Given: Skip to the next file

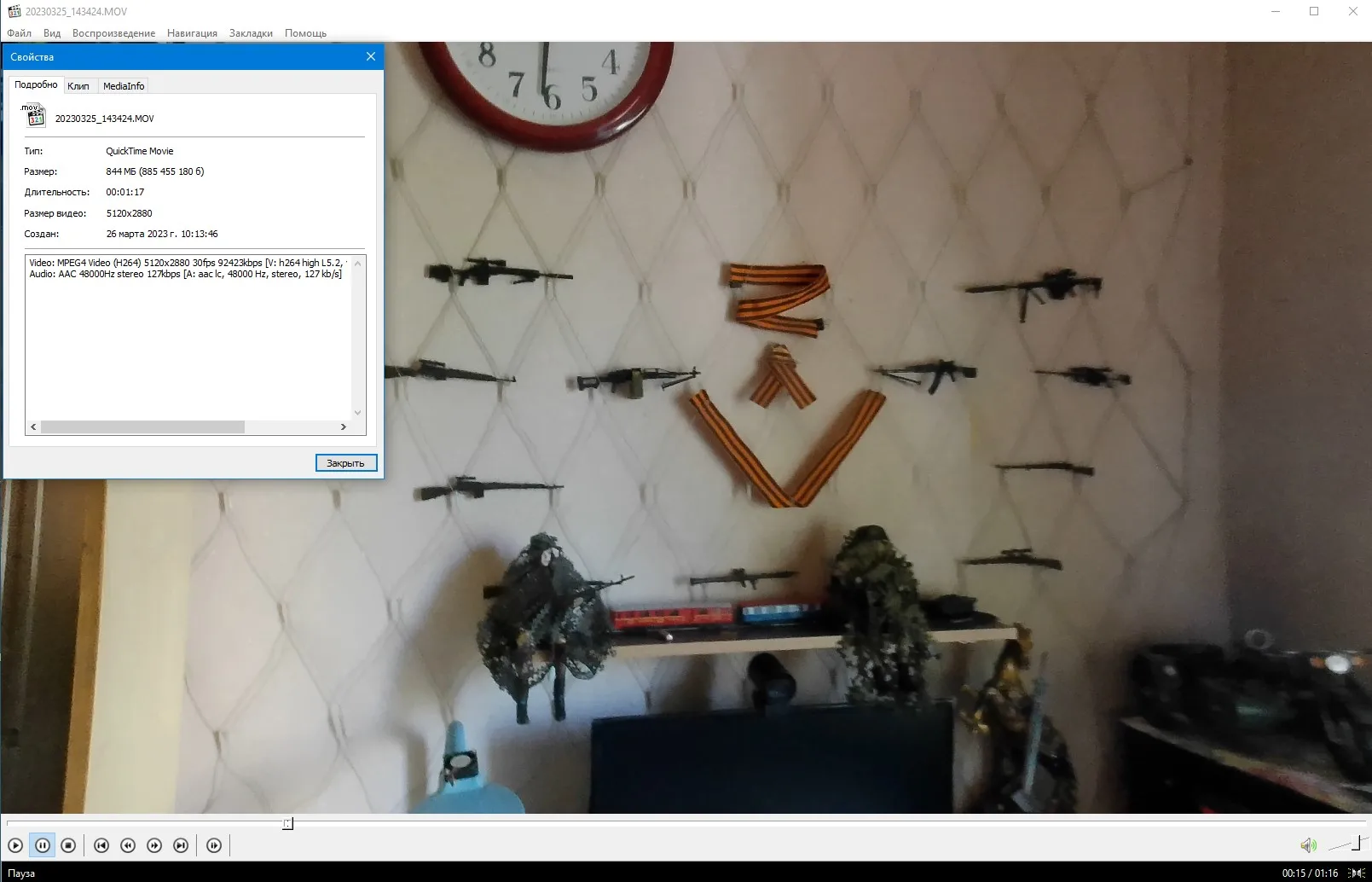Looking at the screenshot, I should coord(181,845).
